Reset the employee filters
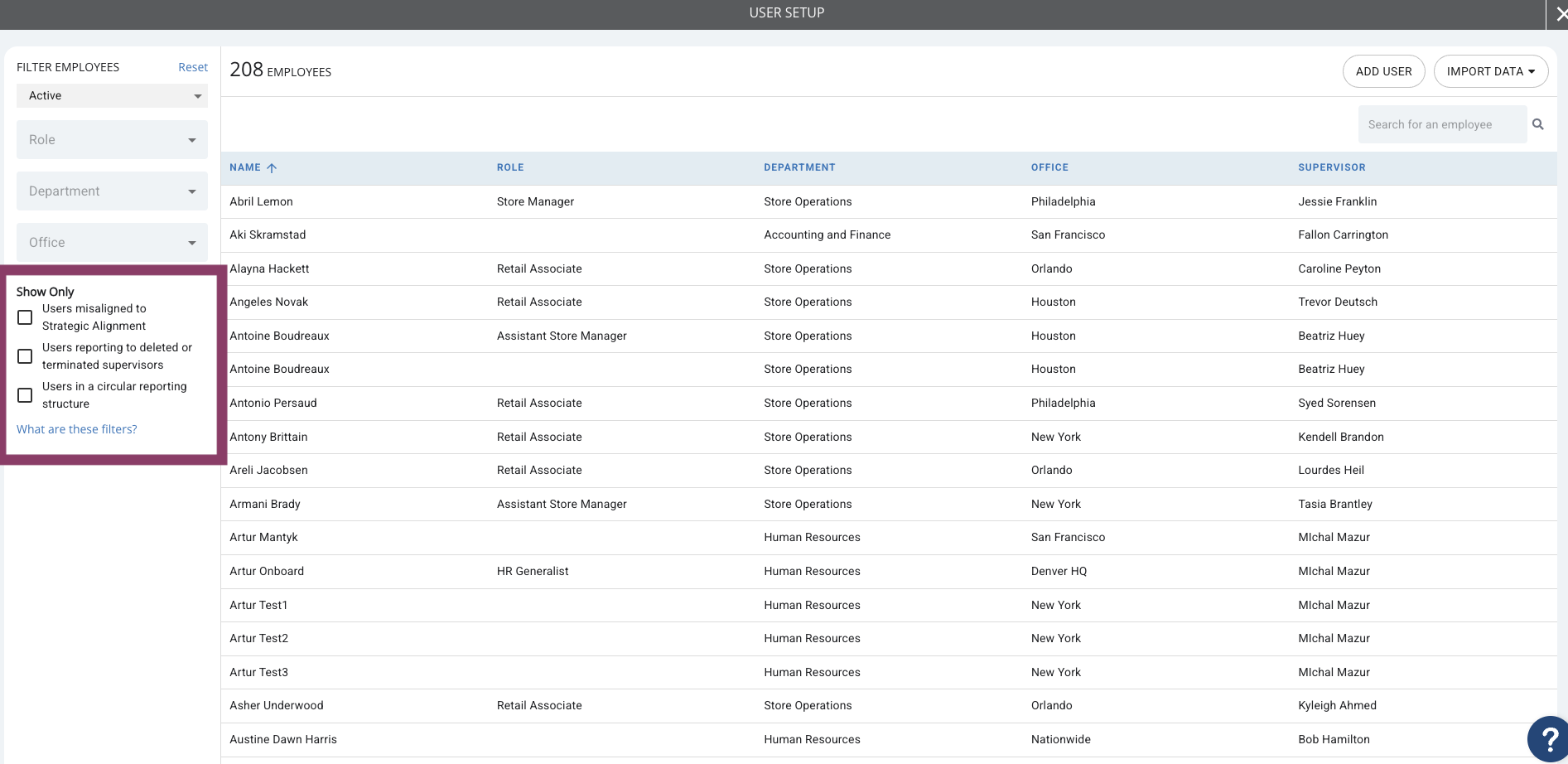The width and height of the screenshot is (1568, 764). 193,67
